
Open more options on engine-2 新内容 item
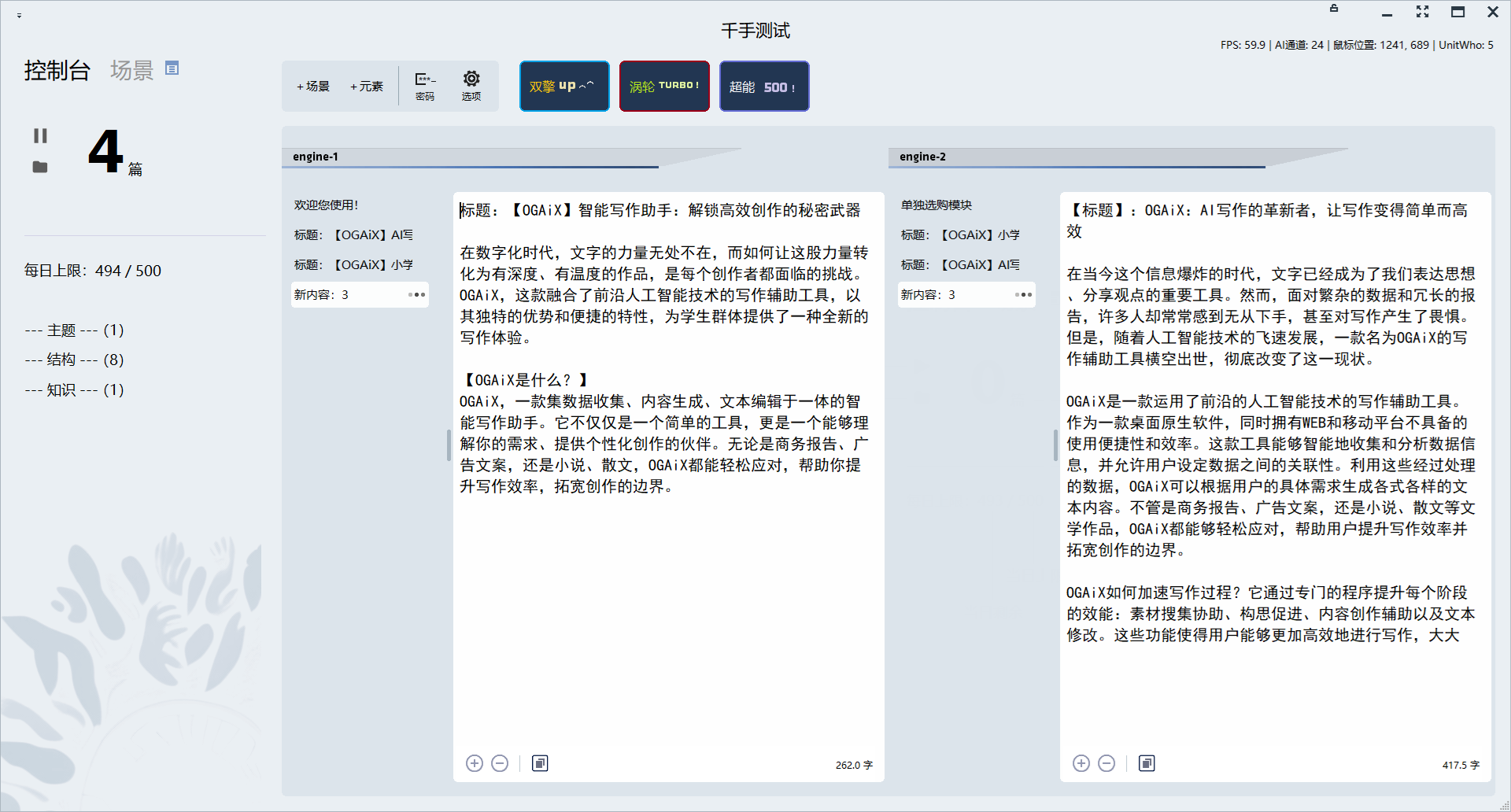1023,294
